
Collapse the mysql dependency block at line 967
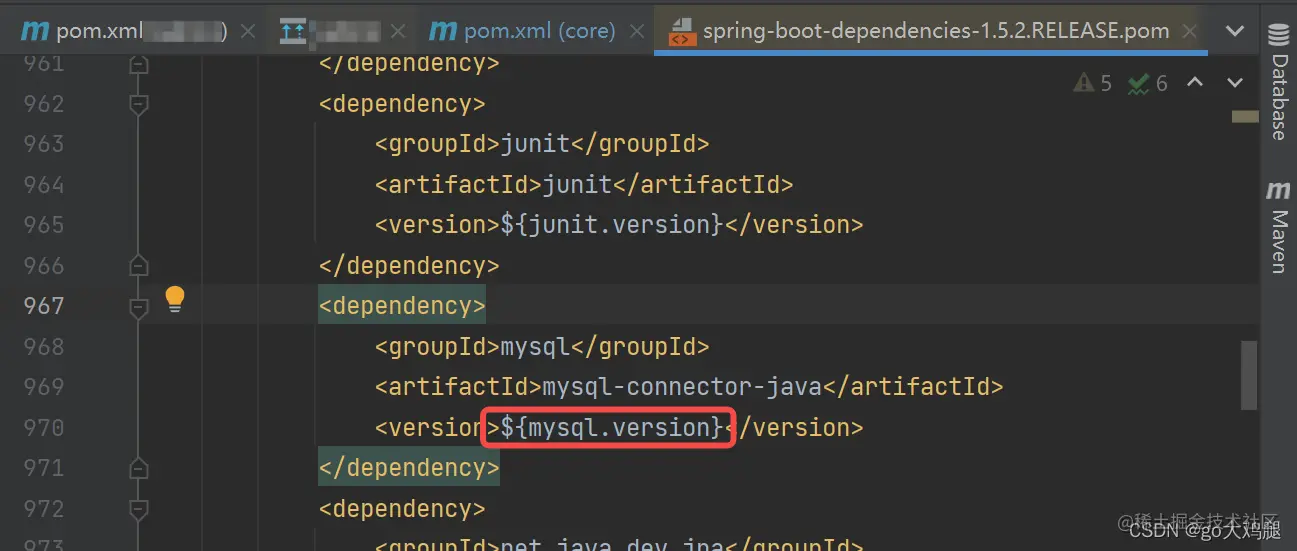click(139, 307)
